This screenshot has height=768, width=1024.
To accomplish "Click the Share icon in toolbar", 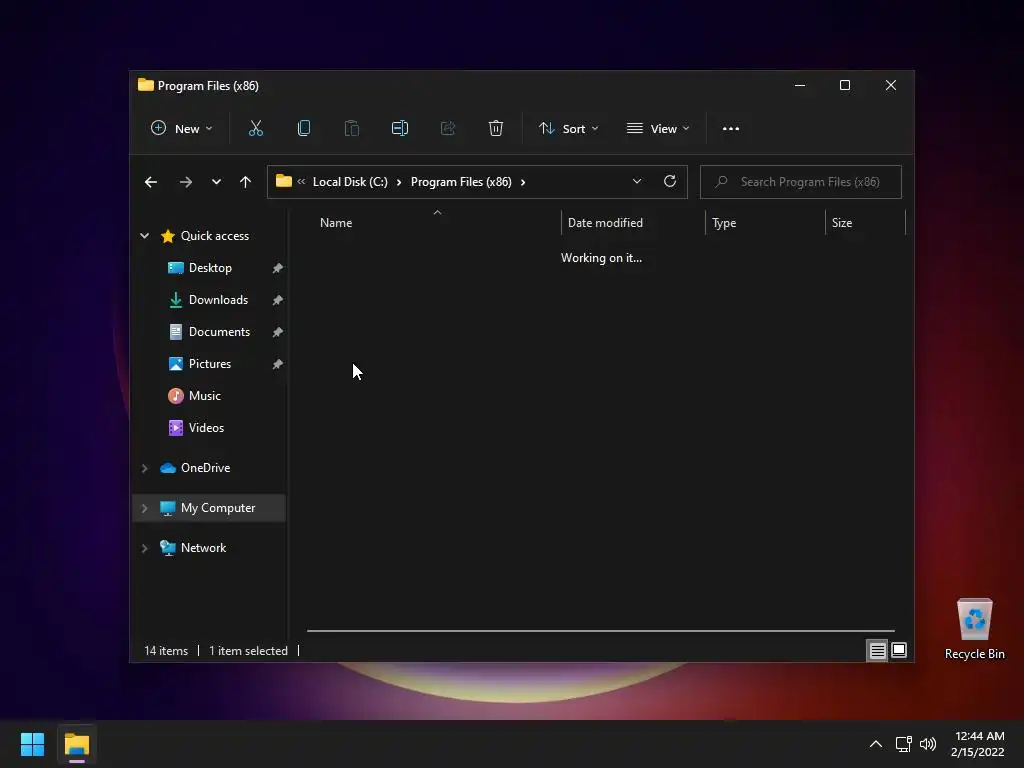I will (x=448, y=129).
